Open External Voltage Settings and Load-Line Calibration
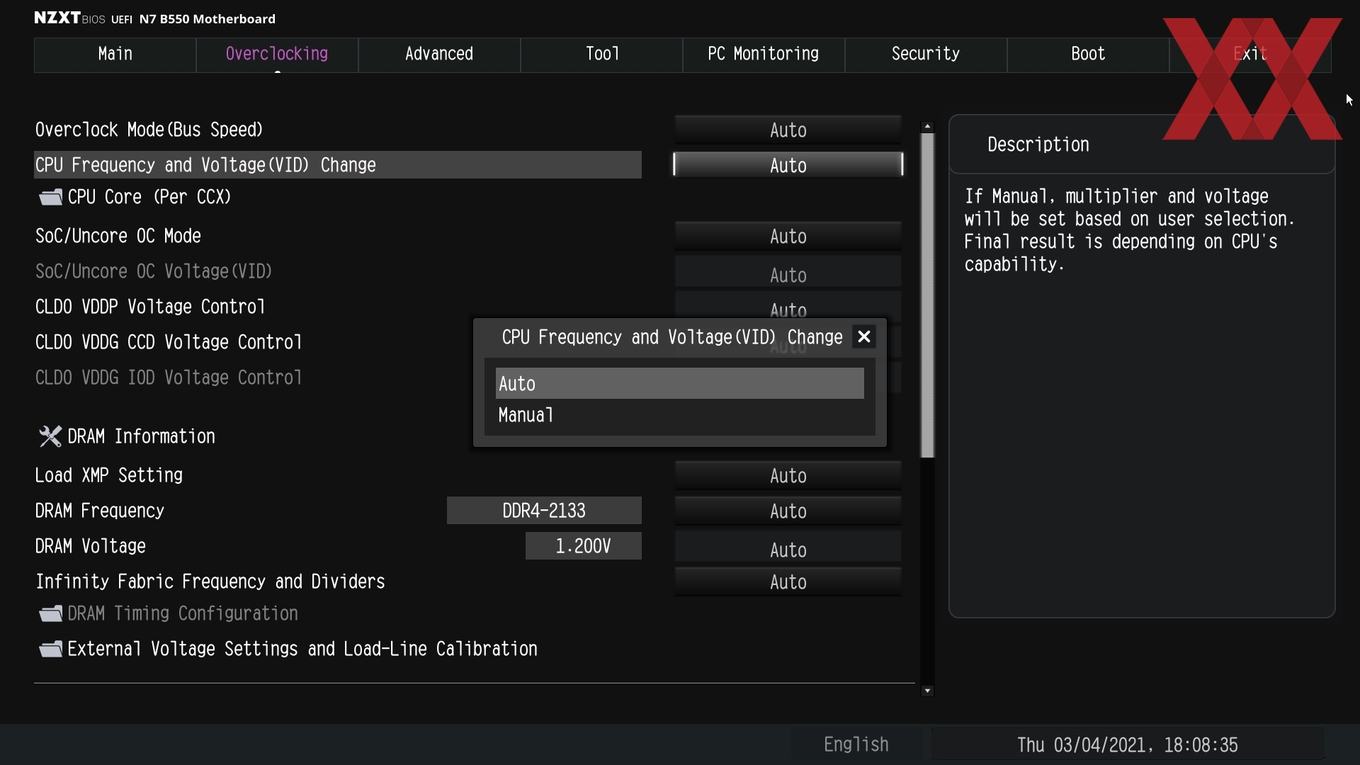Viewport: 1360px width, 765px height. (302, 649)
